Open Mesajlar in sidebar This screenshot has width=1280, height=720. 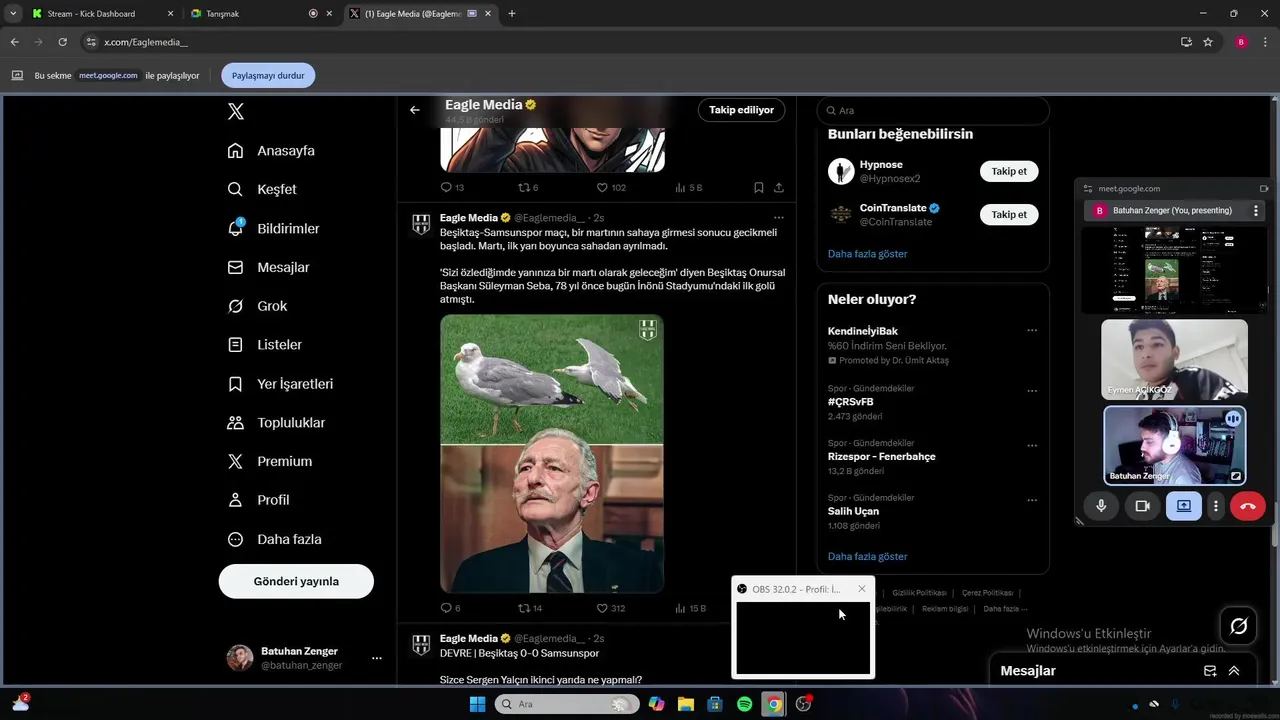[x=268, y=267]
